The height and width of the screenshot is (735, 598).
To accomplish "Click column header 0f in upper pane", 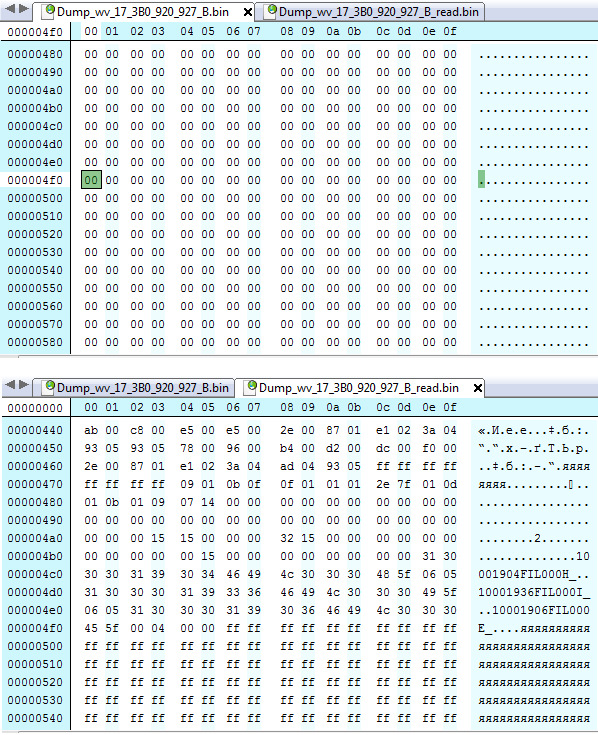I will click(450, 31).
